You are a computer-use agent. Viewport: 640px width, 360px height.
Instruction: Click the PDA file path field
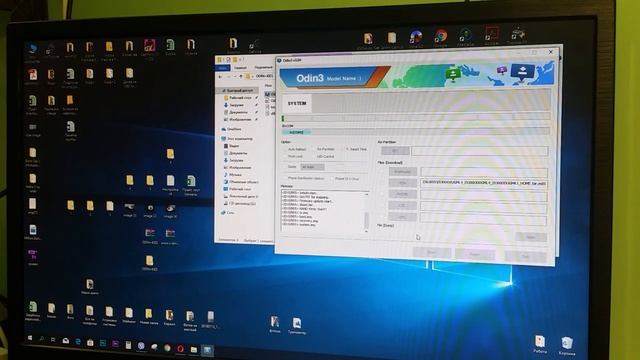tap(484, 184)
